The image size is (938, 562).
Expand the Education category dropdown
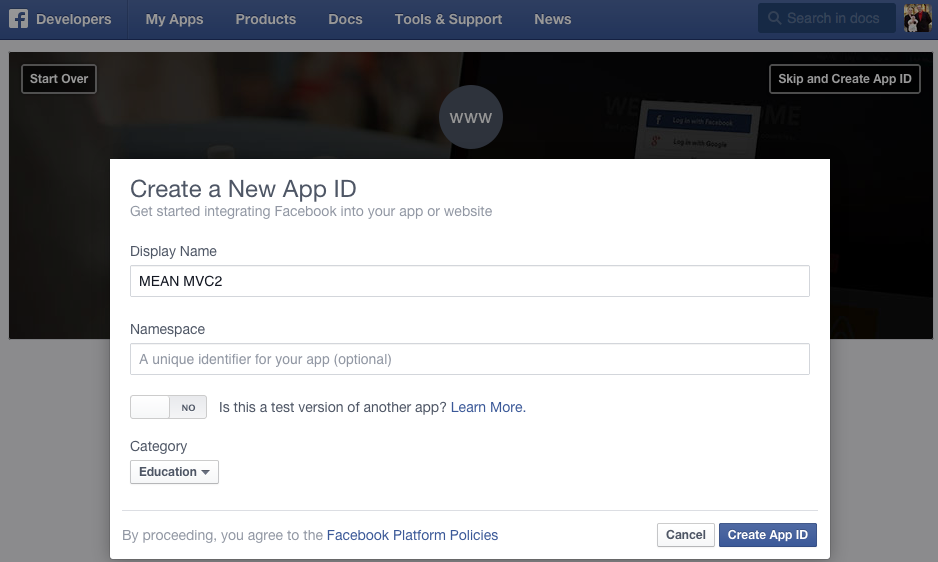[x=174, y=472]
